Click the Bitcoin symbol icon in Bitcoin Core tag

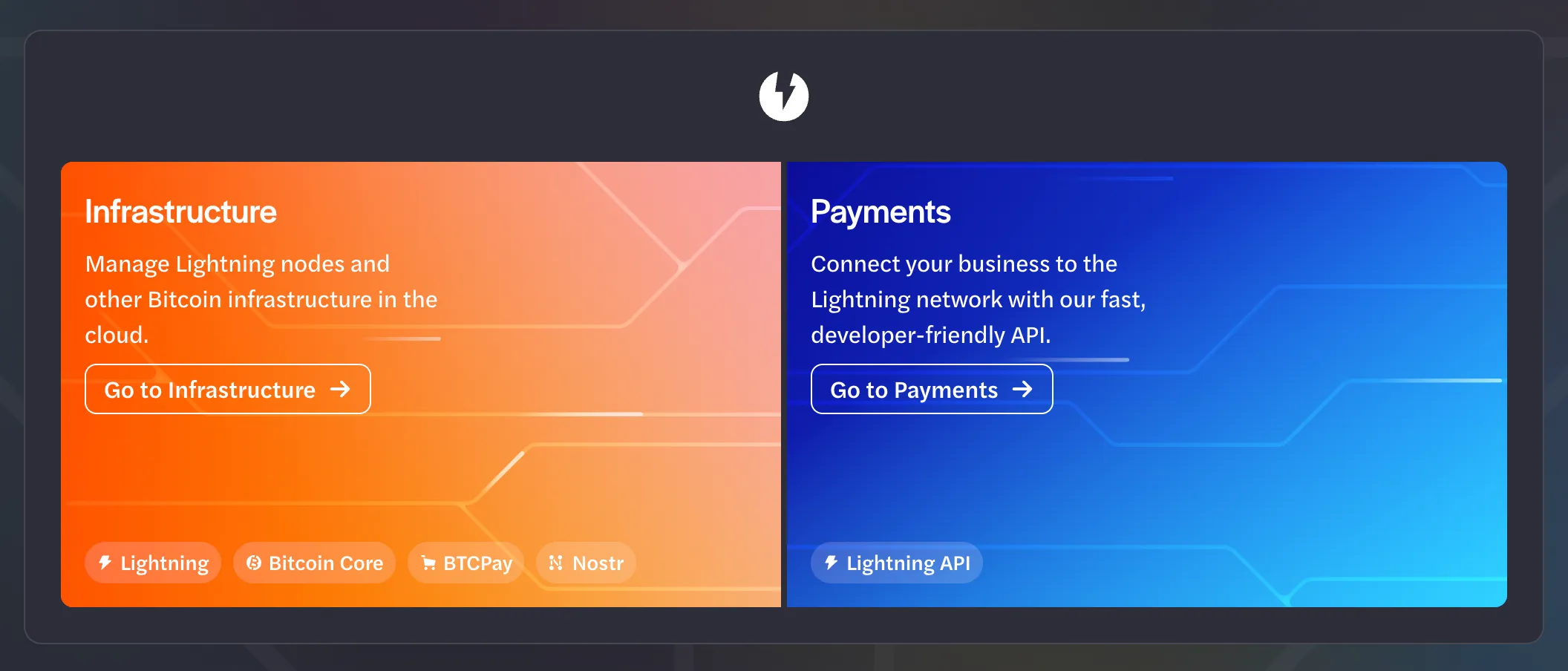point(254,563)
